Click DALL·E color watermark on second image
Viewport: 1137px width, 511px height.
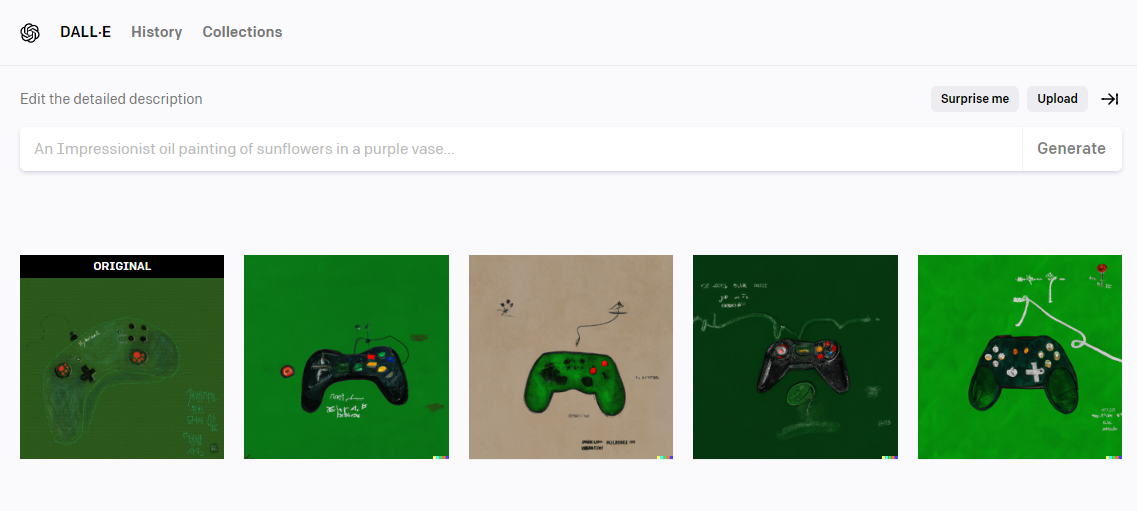pos(441,457)
